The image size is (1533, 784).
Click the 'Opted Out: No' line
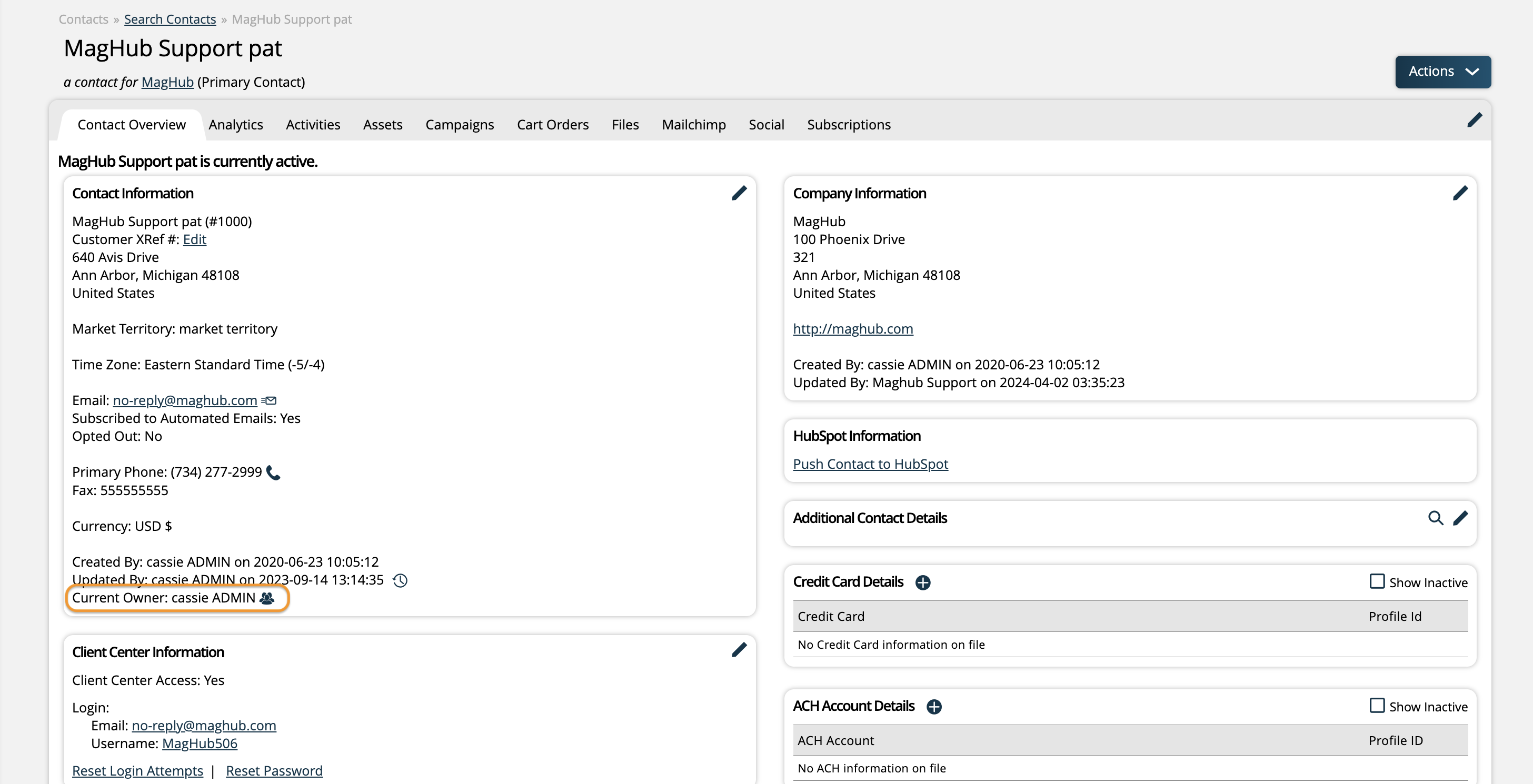pos(117,436)
